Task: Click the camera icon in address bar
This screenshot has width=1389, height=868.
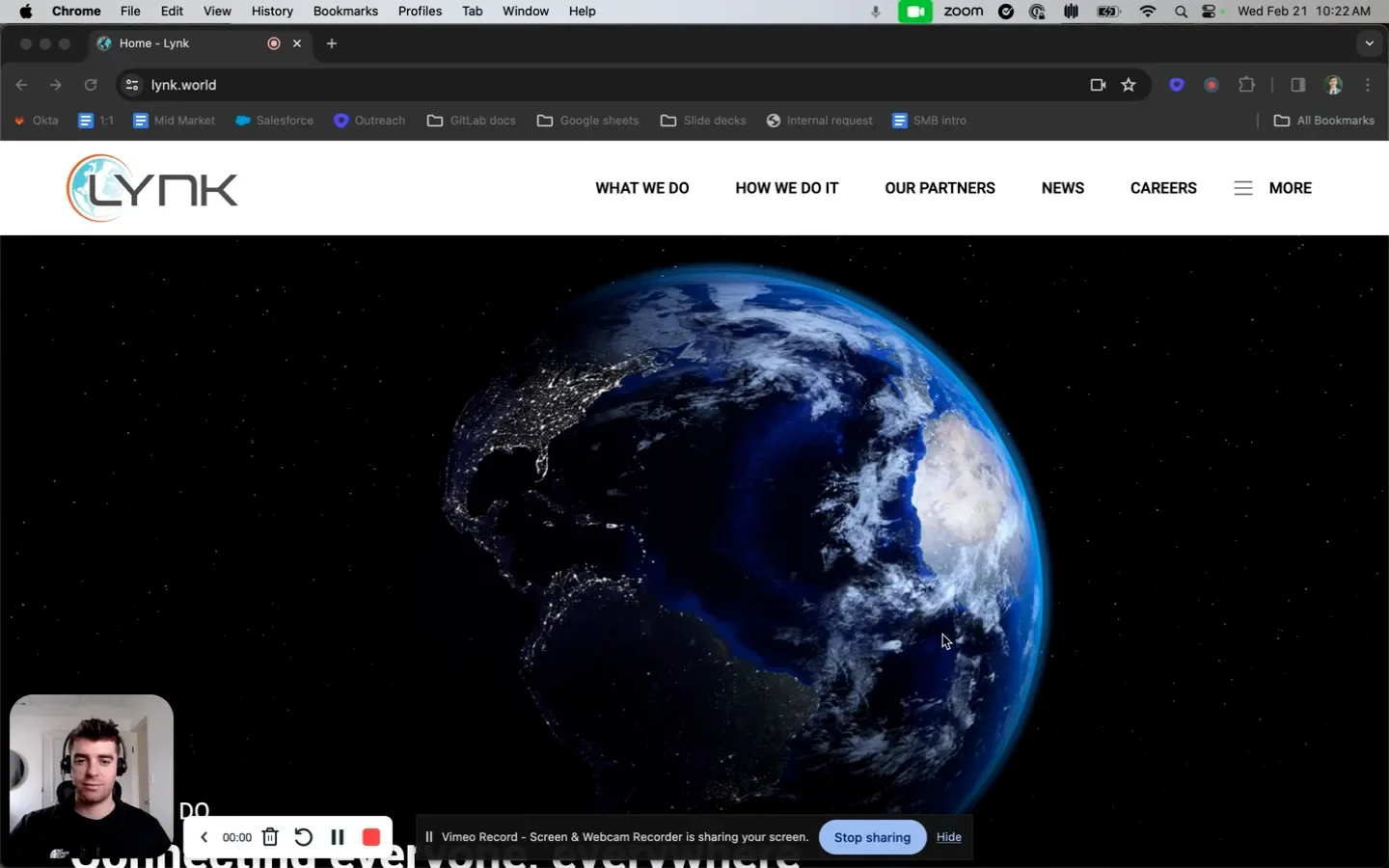Action: [x=1098, y=85]
